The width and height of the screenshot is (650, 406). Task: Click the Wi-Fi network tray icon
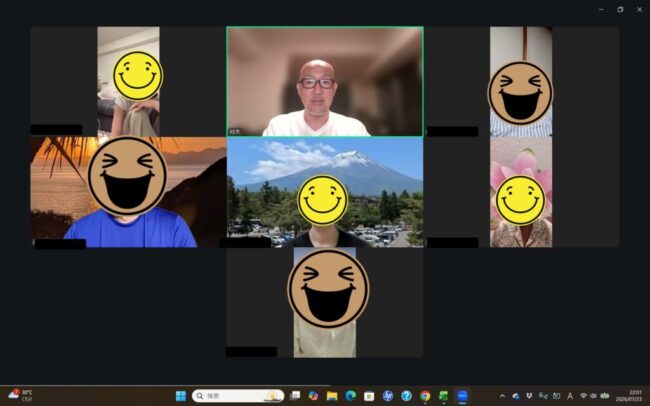pos(583,396)
